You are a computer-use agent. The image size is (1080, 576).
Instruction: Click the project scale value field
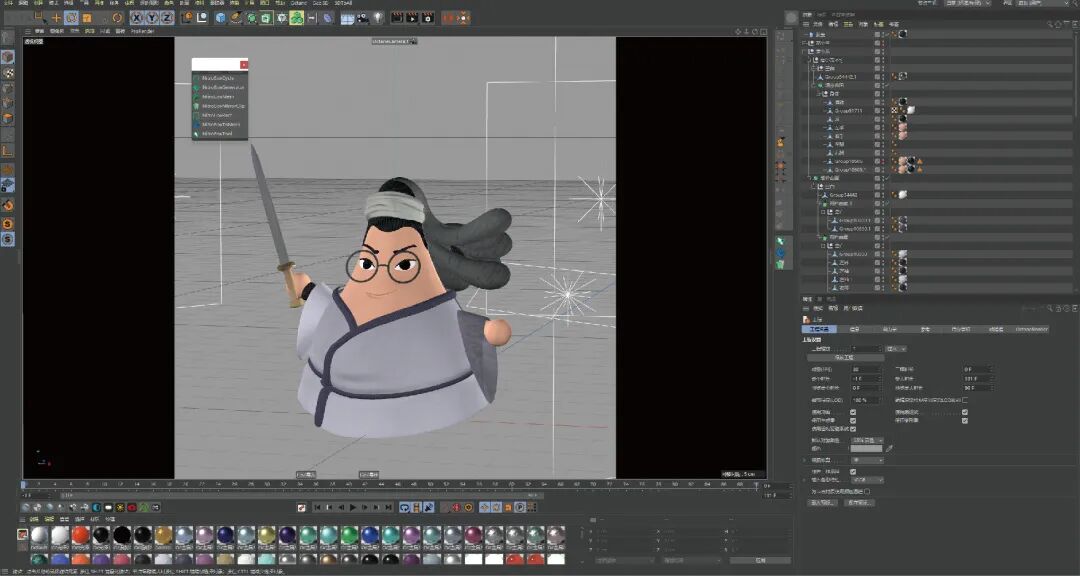point(866,349)
